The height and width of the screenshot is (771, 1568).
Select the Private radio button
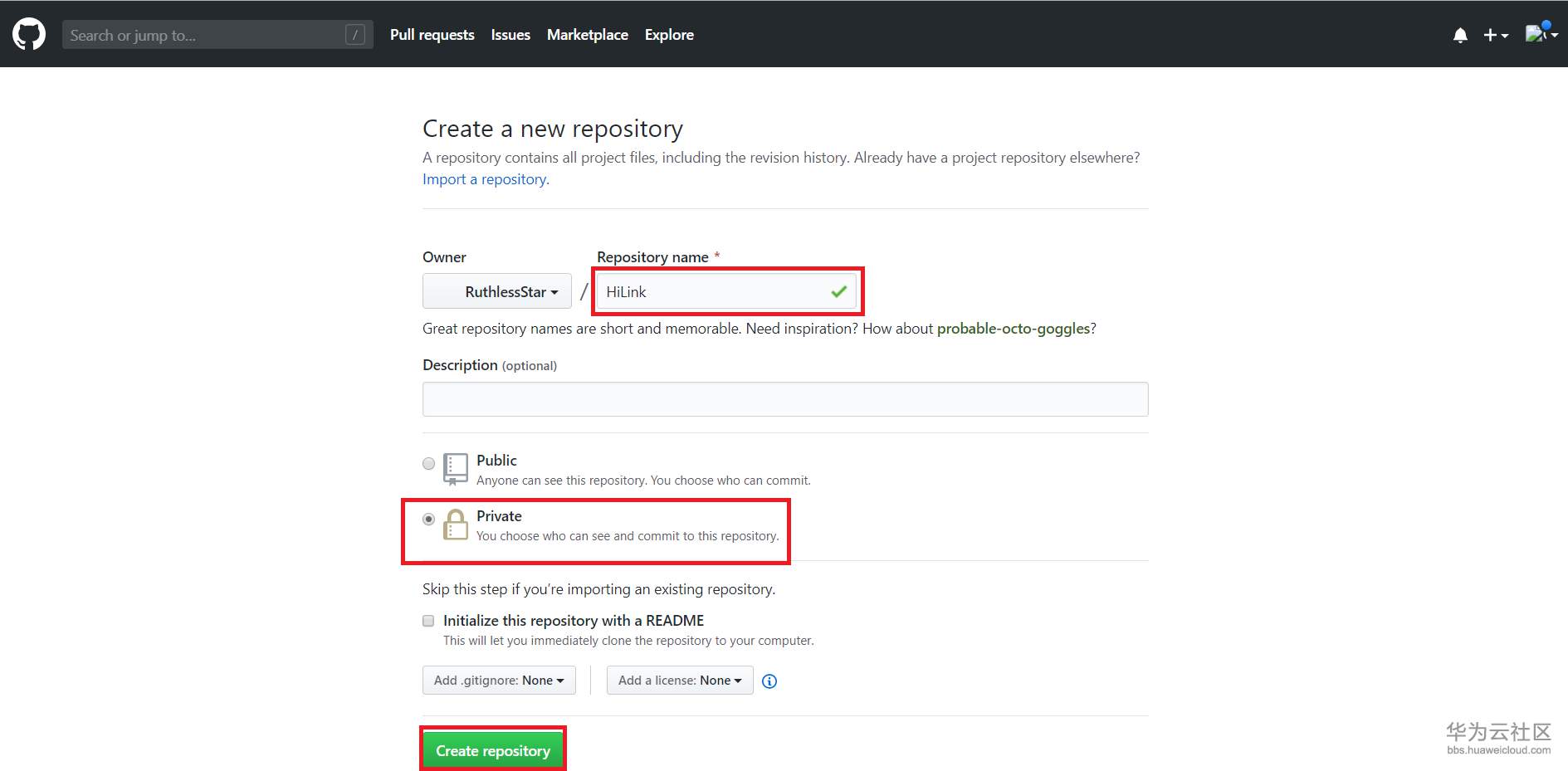tap(428, 520)
